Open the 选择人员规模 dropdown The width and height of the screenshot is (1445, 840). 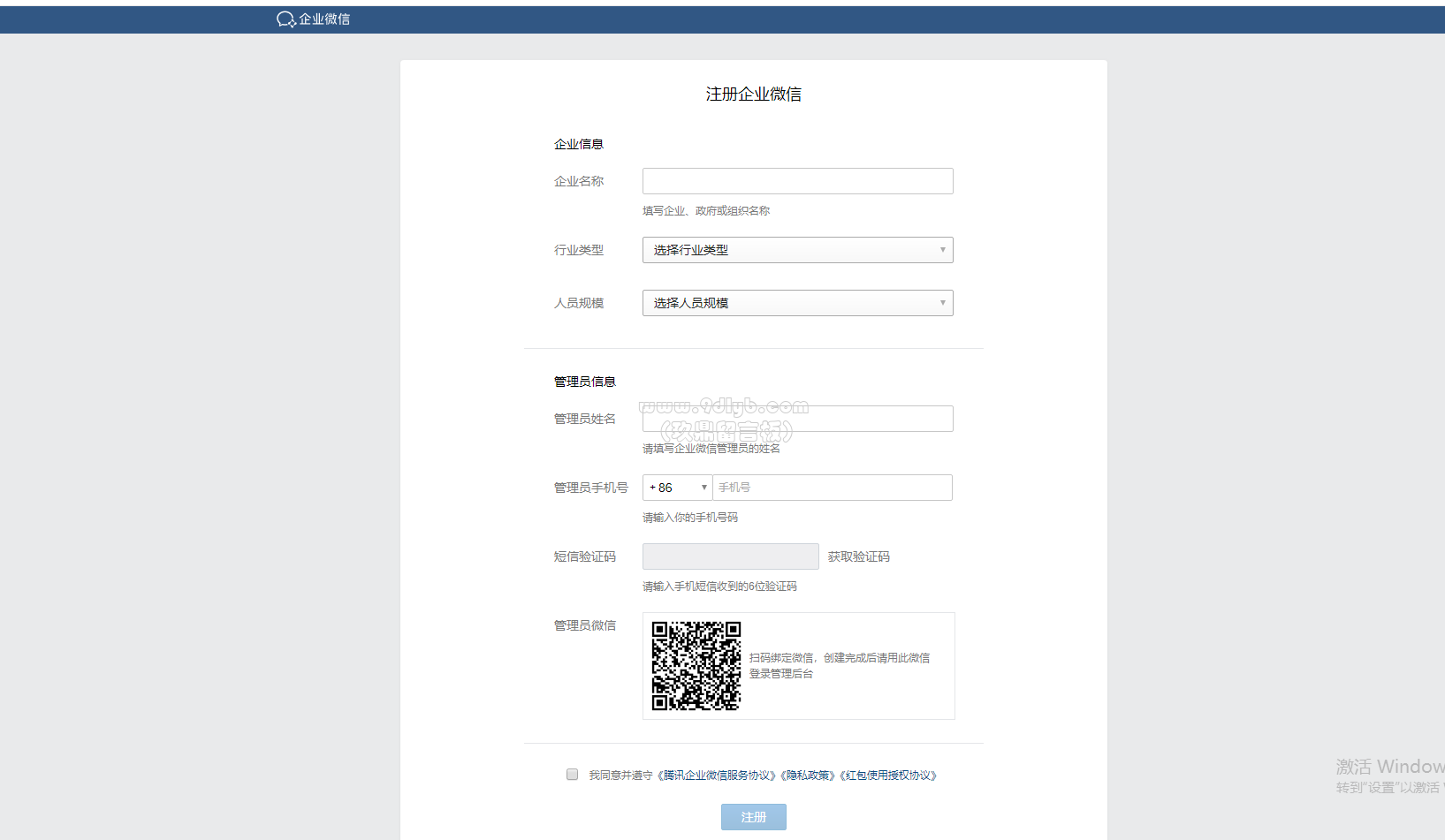point(797,303)
